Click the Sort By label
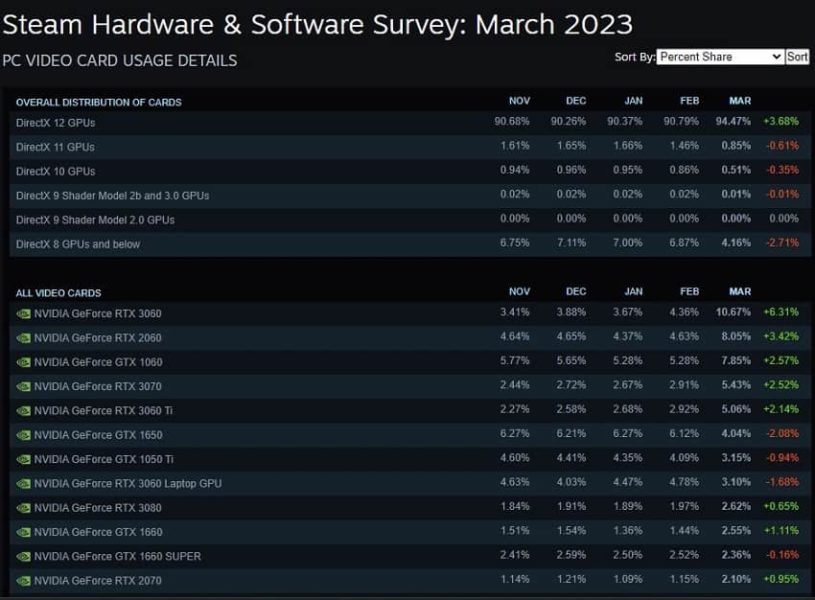This screenshot has width=815, height=600. [x=635, y=57]
